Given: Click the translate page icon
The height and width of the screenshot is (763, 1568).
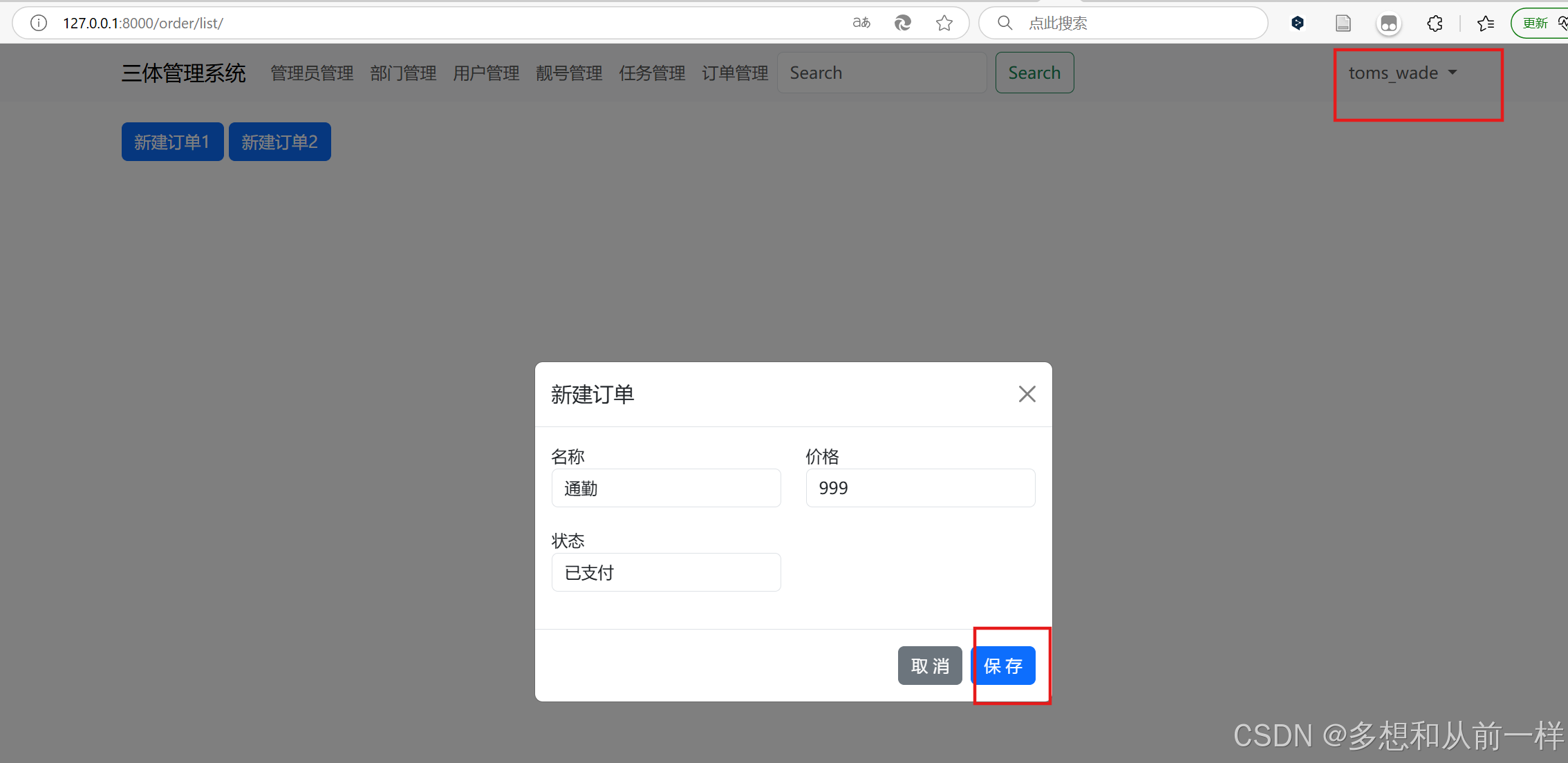Looking at the screenshot, I should pyautogui.click(x=861, y=23).
